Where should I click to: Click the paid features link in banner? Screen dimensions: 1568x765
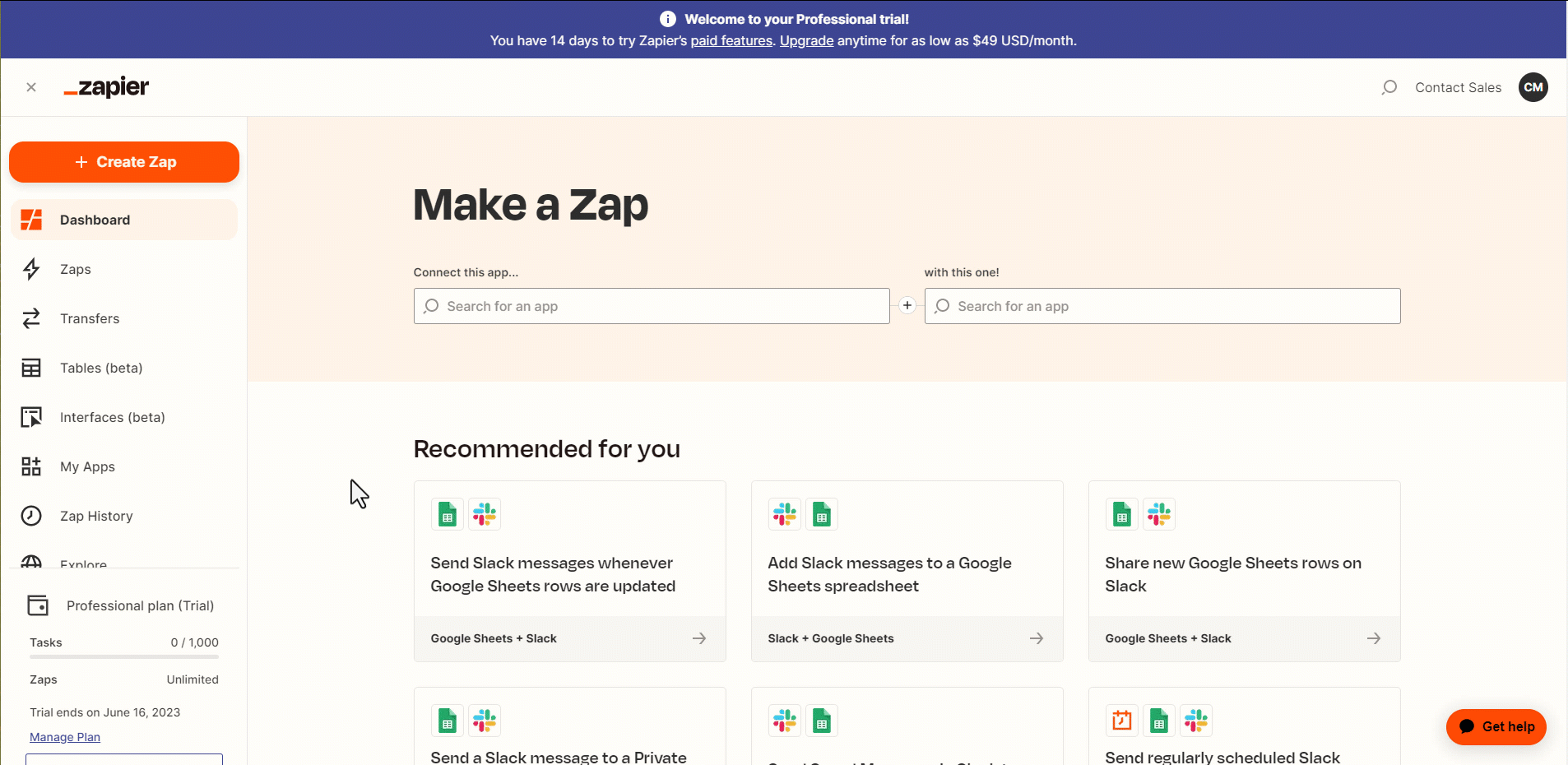pos(731,40)
